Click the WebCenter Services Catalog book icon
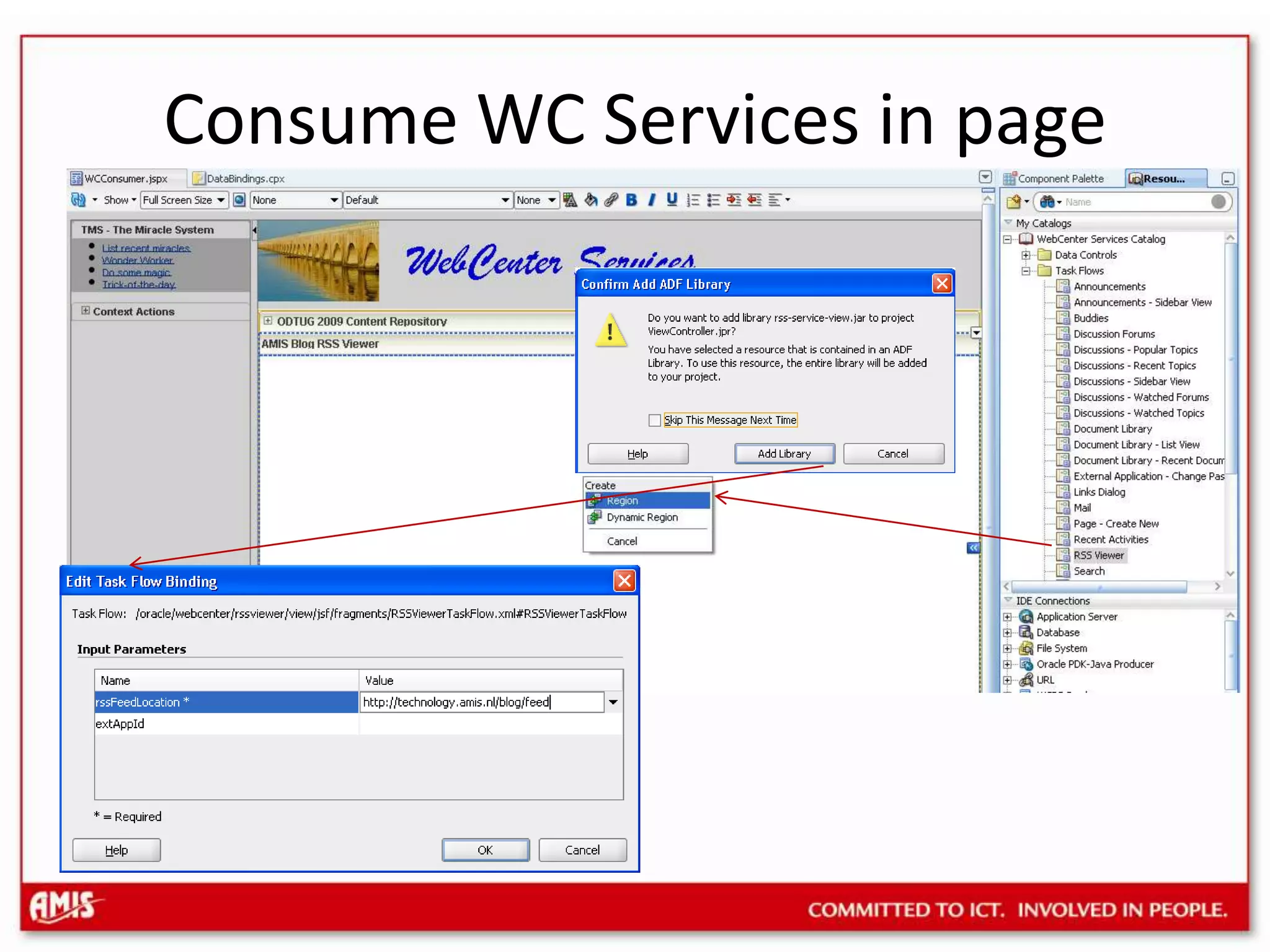The width and height of the screenshot is (1270, 952). click(x=1026, y=239)
